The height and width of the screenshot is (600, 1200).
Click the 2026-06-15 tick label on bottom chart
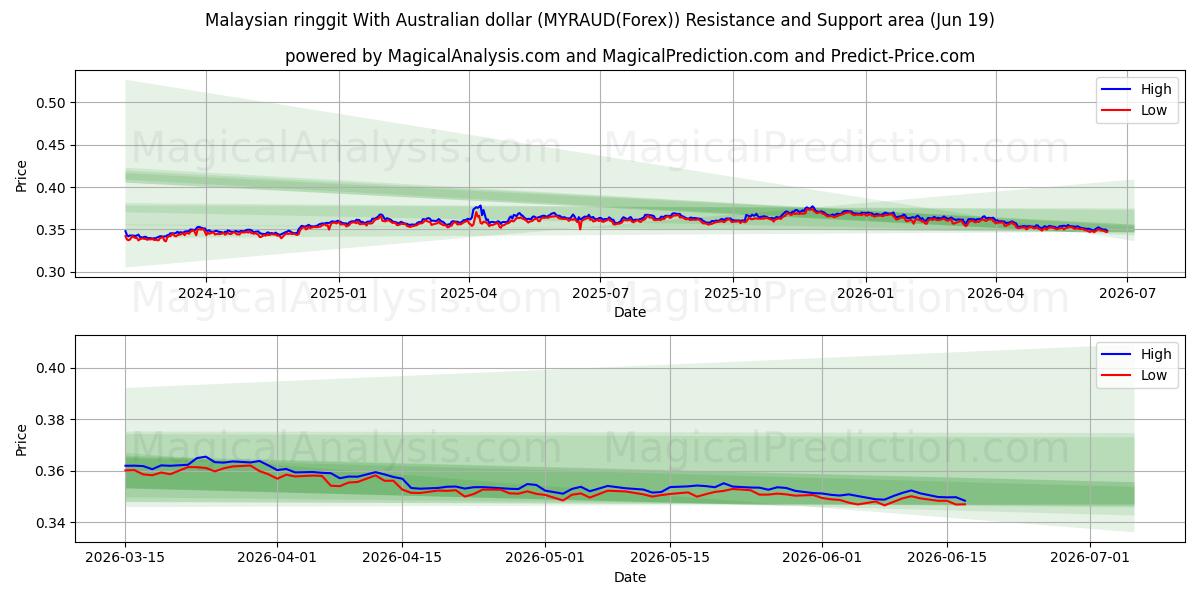[x=948, y=558]
